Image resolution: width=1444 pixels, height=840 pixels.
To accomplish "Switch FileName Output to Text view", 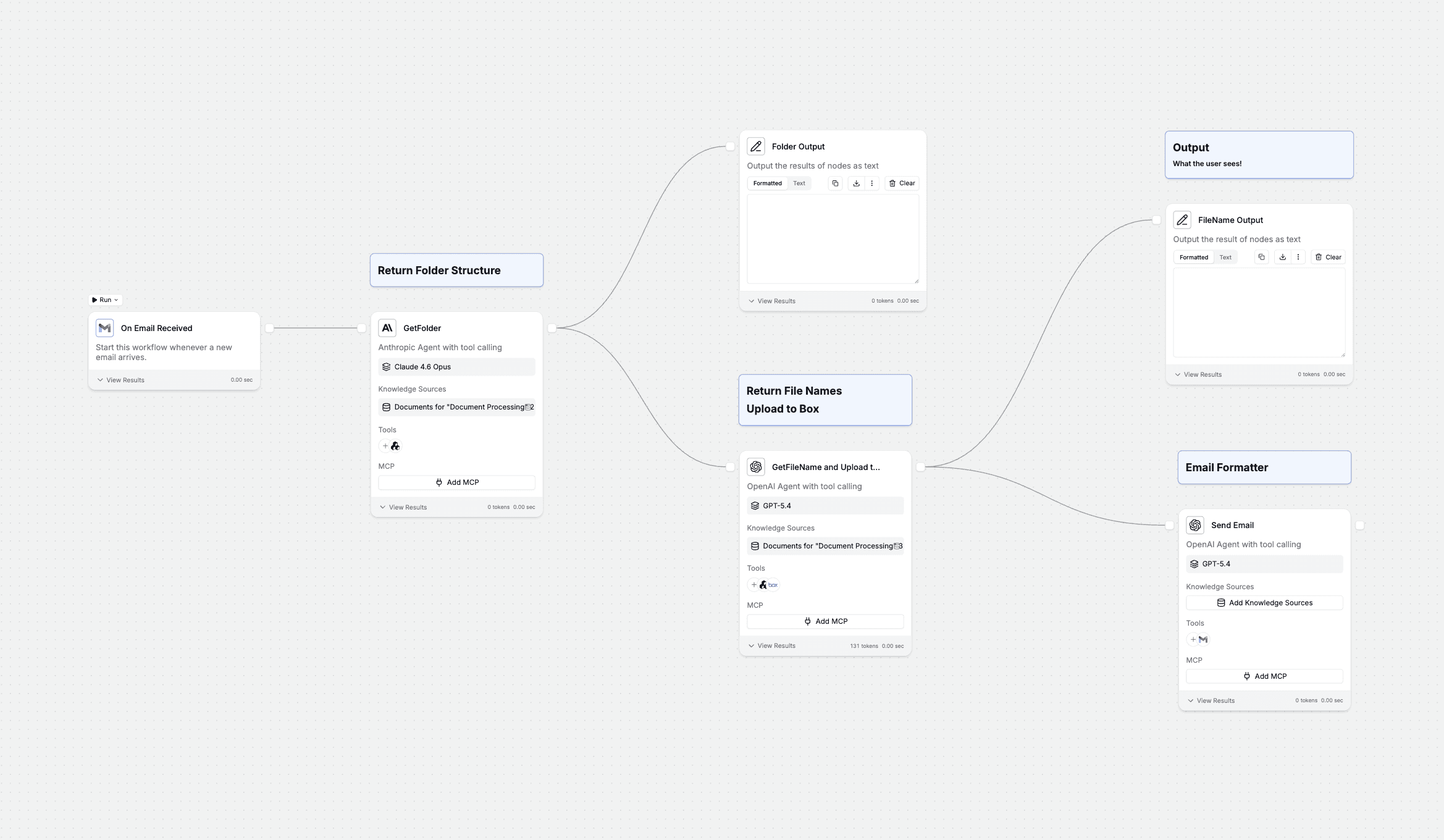I will click(1225, 258).
